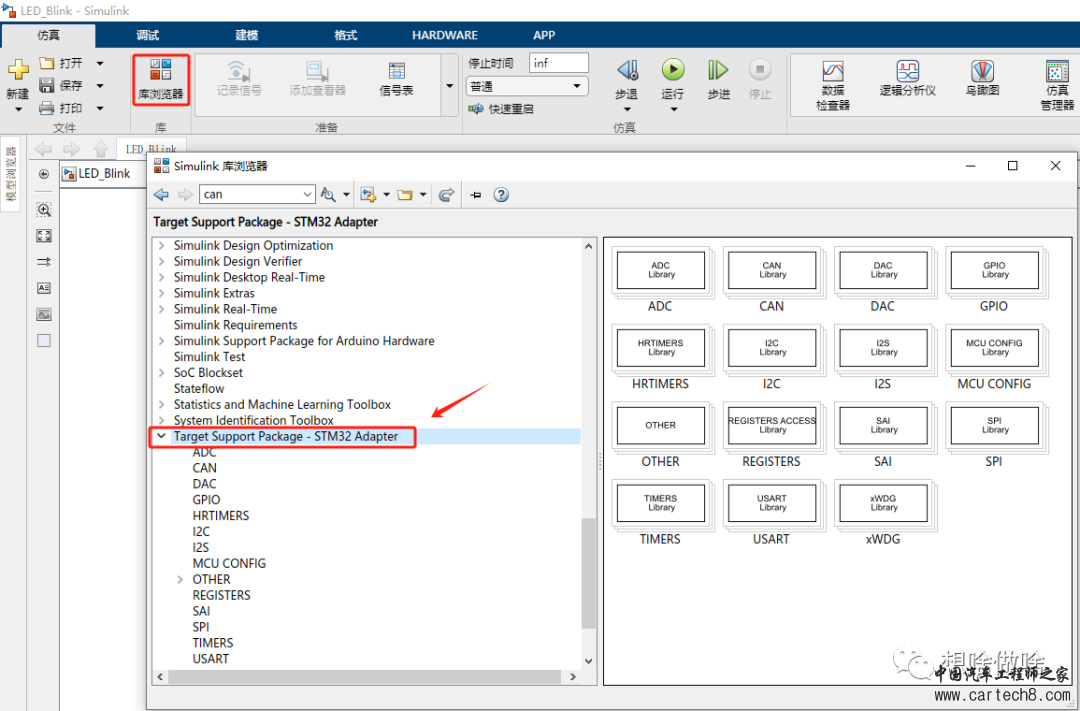Screen dimensions: 1080x711
Task: Expand the SoC Blockset tree node
Action: click(x=161, y=373)
